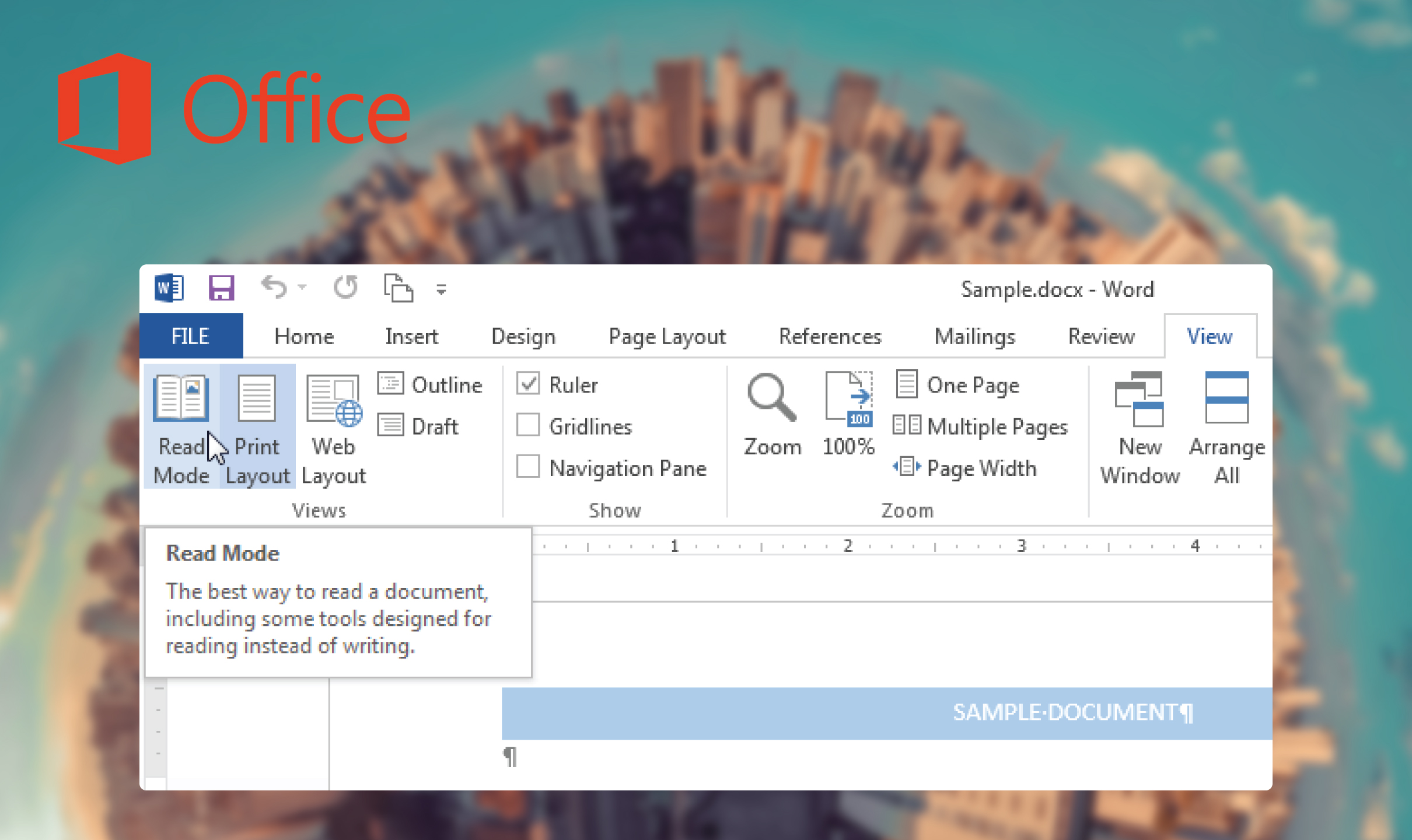
Task: Open a New Window
Action: 1140,427
